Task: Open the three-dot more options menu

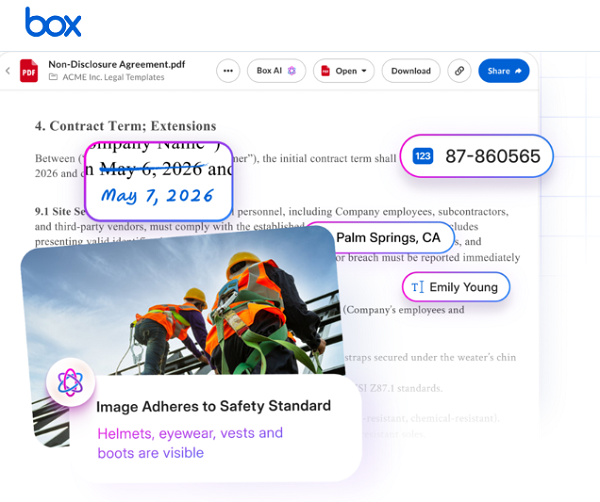Action: click(x=228, y=71)
